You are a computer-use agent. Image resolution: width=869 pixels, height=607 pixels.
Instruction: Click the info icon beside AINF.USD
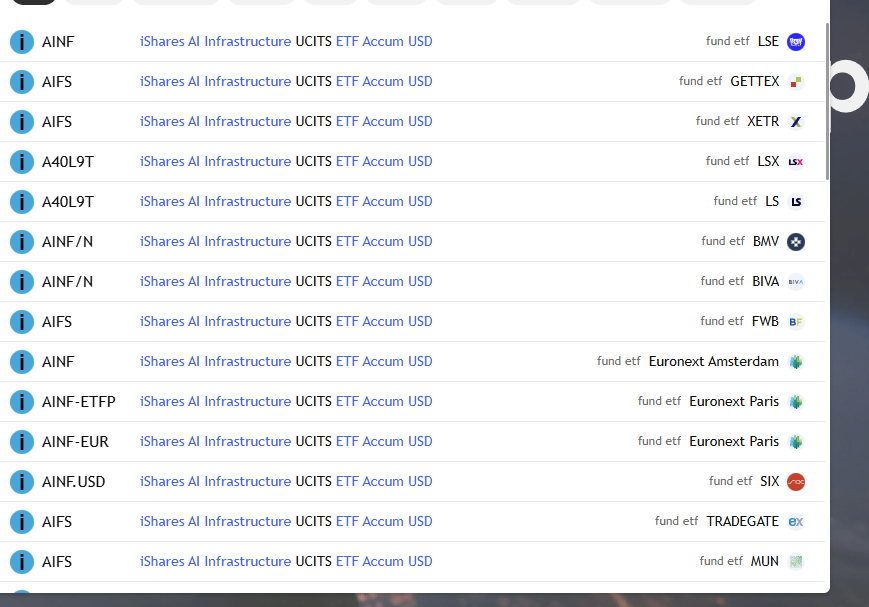tap(22, 482)
